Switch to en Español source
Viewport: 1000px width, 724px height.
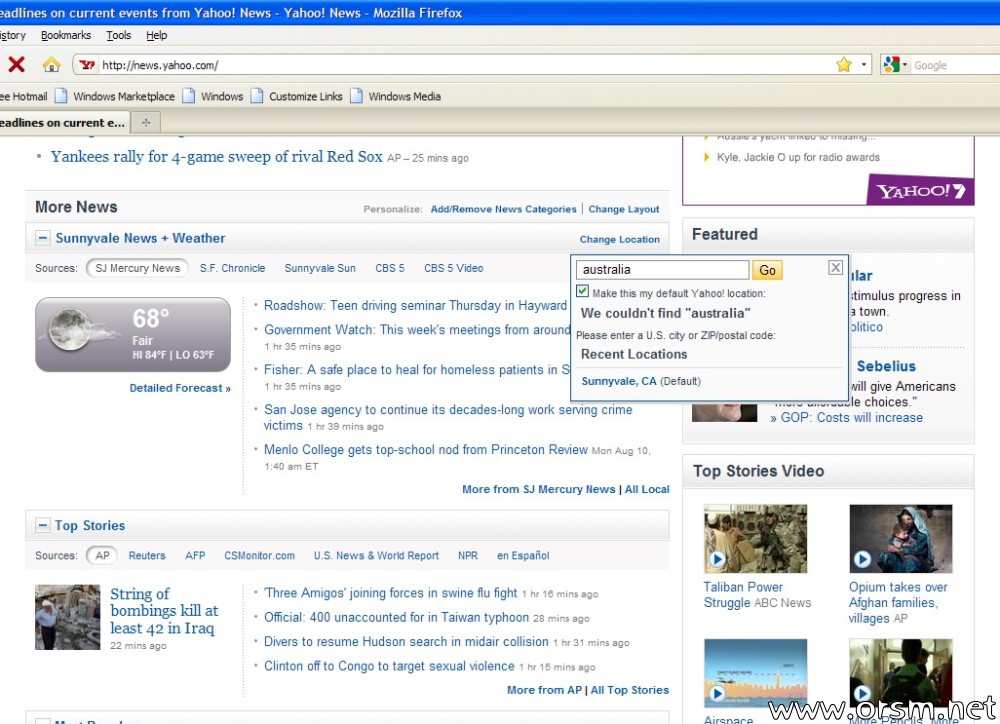(523, 555)
